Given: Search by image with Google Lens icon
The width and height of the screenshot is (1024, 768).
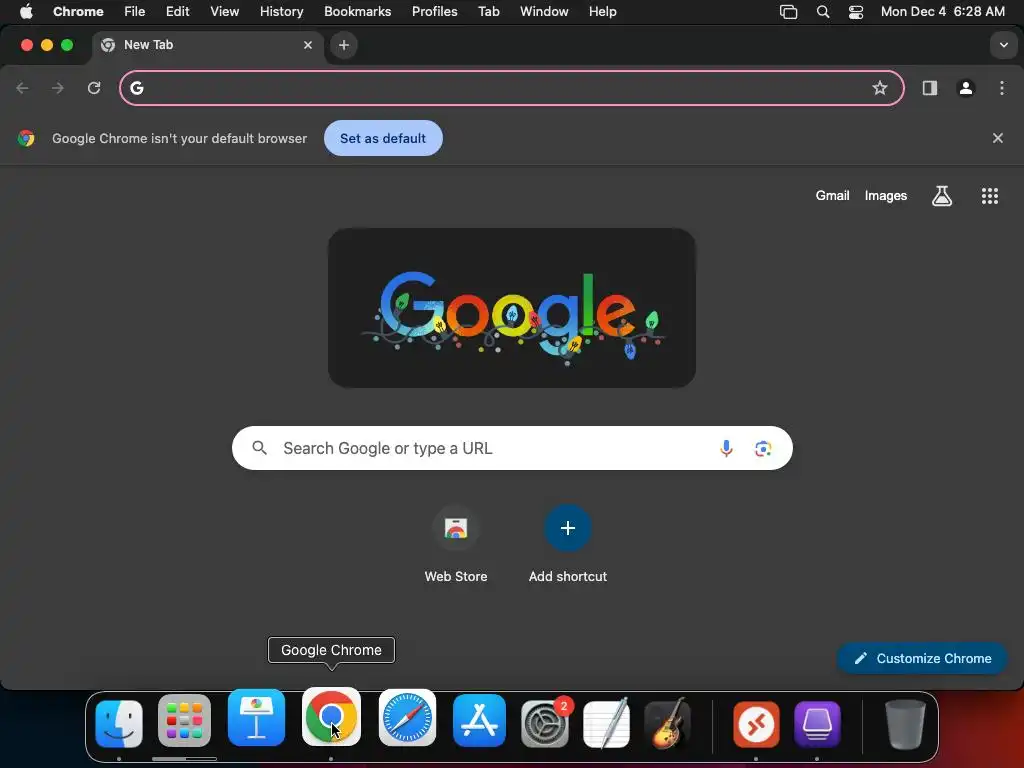Looking at the screenshot, I should click(763, 449).
